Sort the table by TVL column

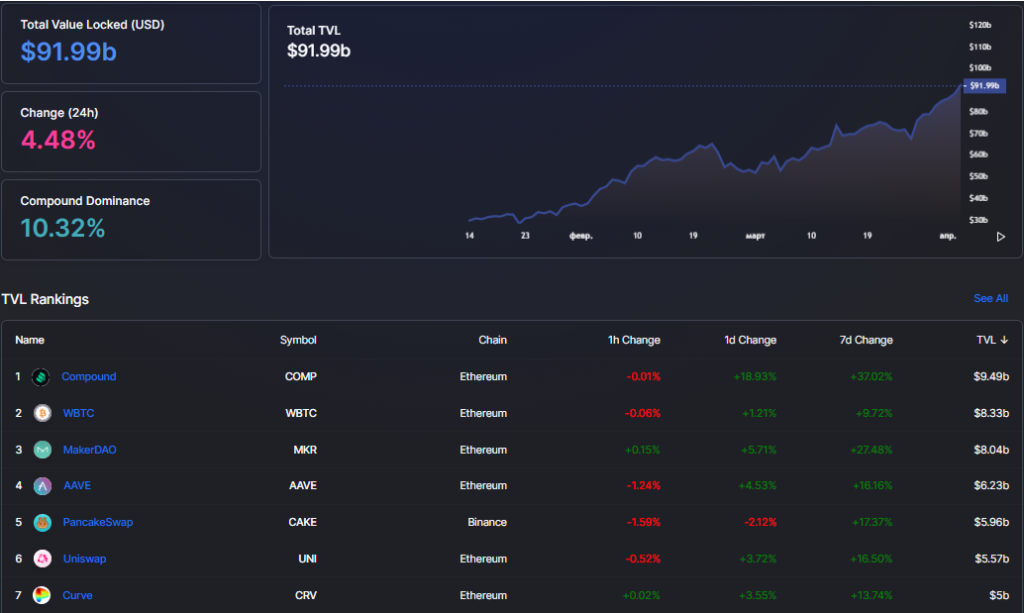pos(992,340)
